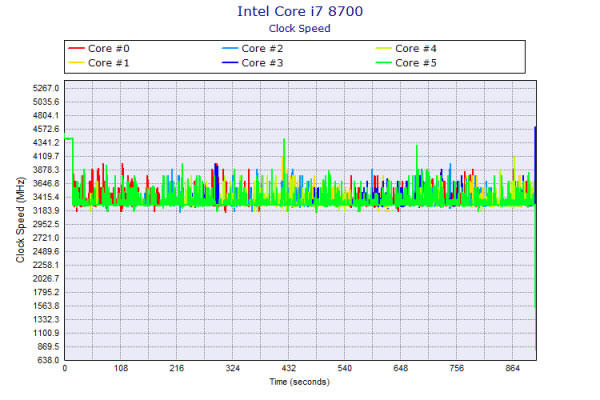
Task: Click the 864 time axis tick
Action: point(513,368)
